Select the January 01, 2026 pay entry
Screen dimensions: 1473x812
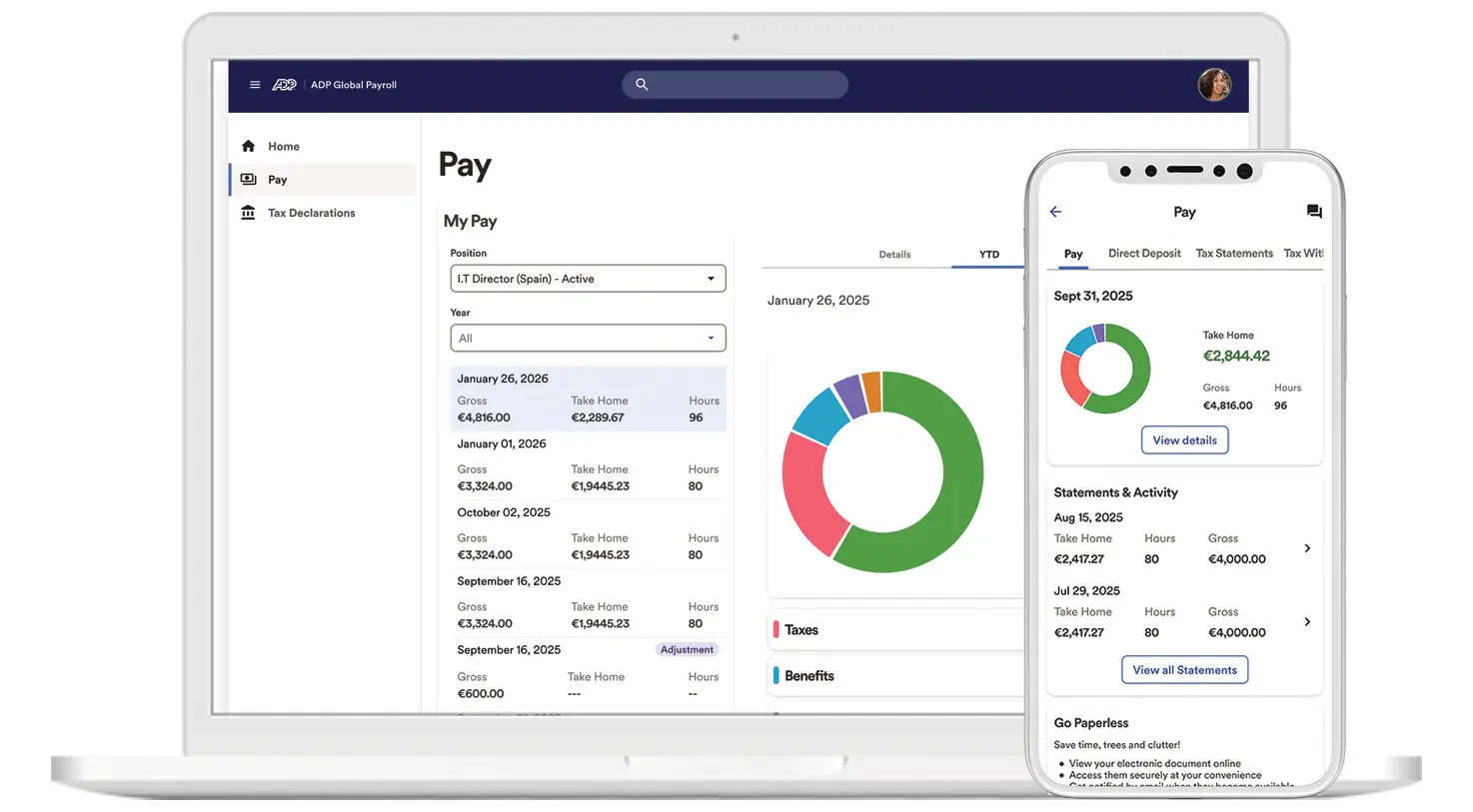588,465
